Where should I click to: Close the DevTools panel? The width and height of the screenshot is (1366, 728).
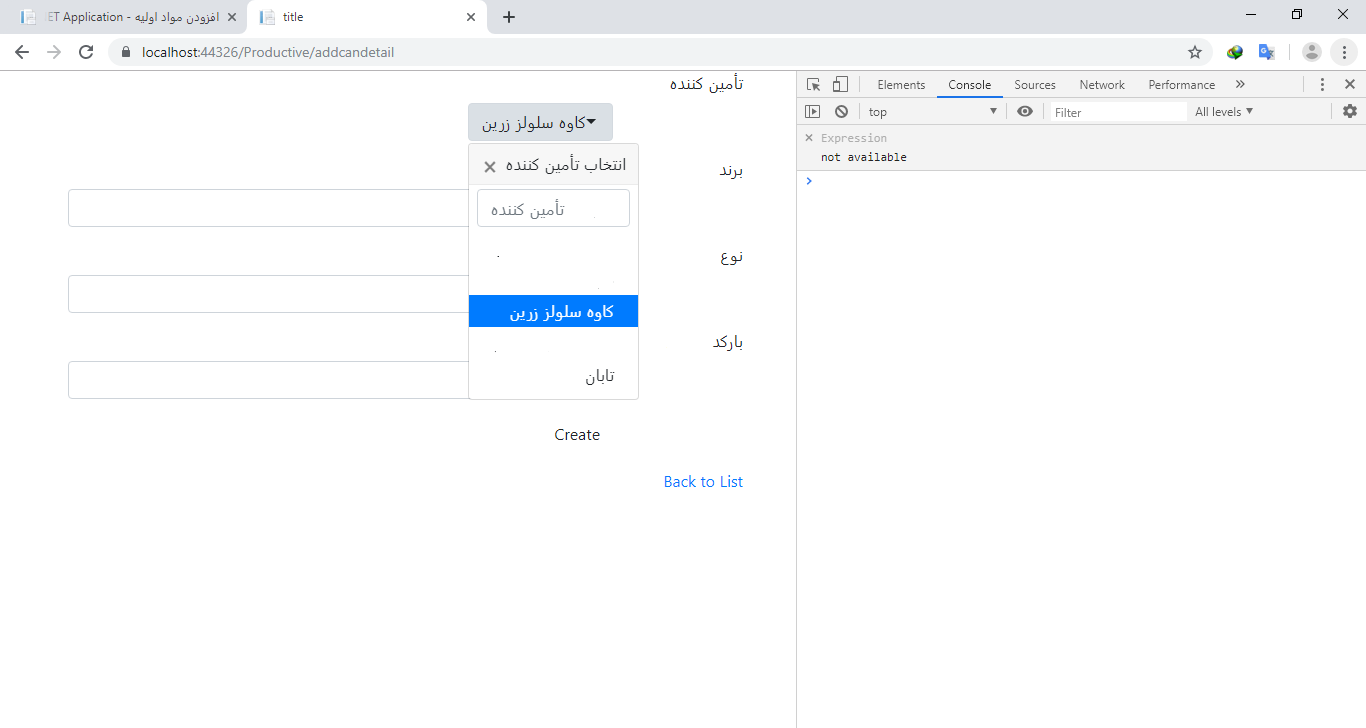(1350, 85)
